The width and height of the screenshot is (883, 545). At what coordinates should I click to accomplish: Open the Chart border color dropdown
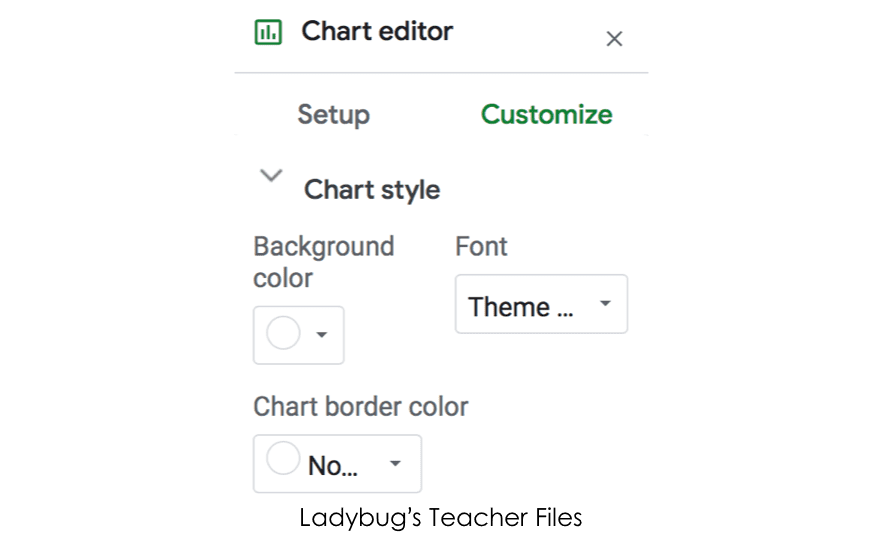pos(337,463)
